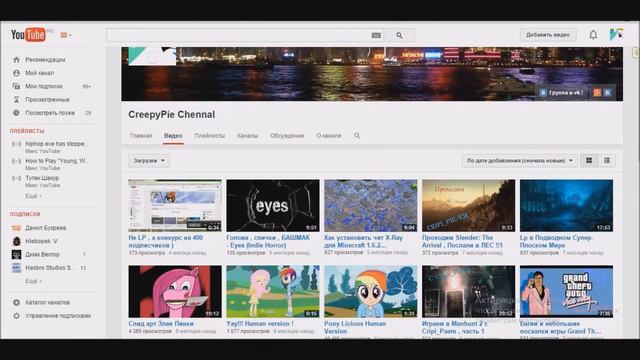
Task: Open Управление подписками gear entry
Action: pyautogui.click(x=58, y=316)
